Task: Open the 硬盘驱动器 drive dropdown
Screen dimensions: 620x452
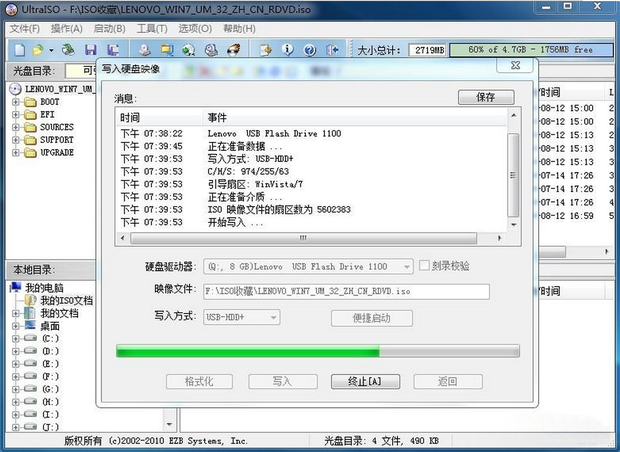Action: pos(406,267)
